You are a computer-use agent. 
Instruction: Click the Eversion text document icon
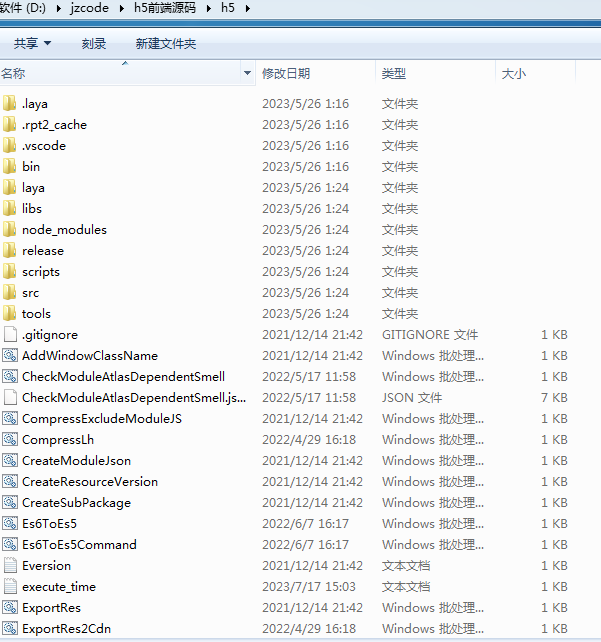click(x=10, y=565)
